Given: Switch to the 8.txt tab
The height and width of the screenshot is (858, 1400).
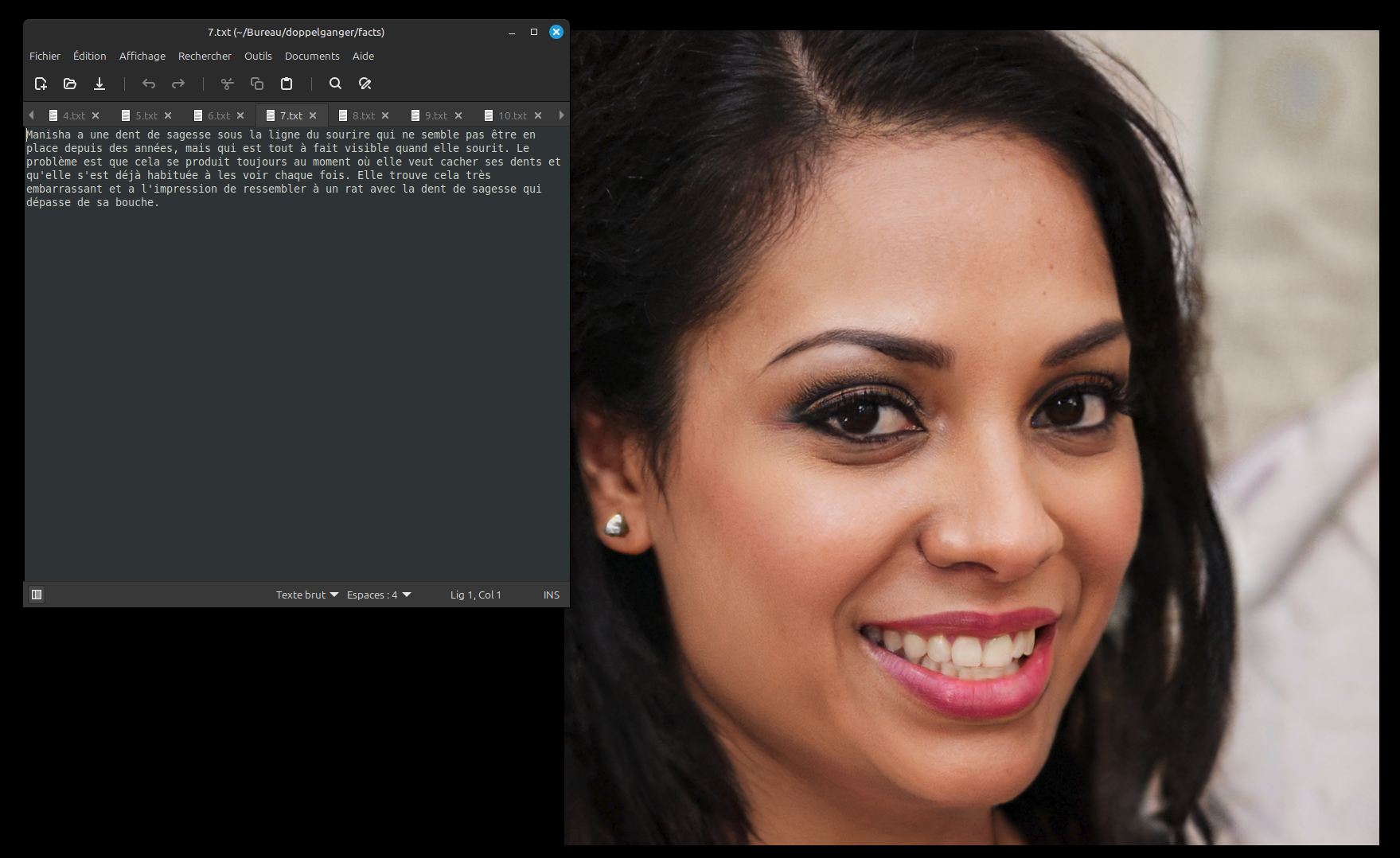Looking at the screenshot, I should [x=363, y=115].
